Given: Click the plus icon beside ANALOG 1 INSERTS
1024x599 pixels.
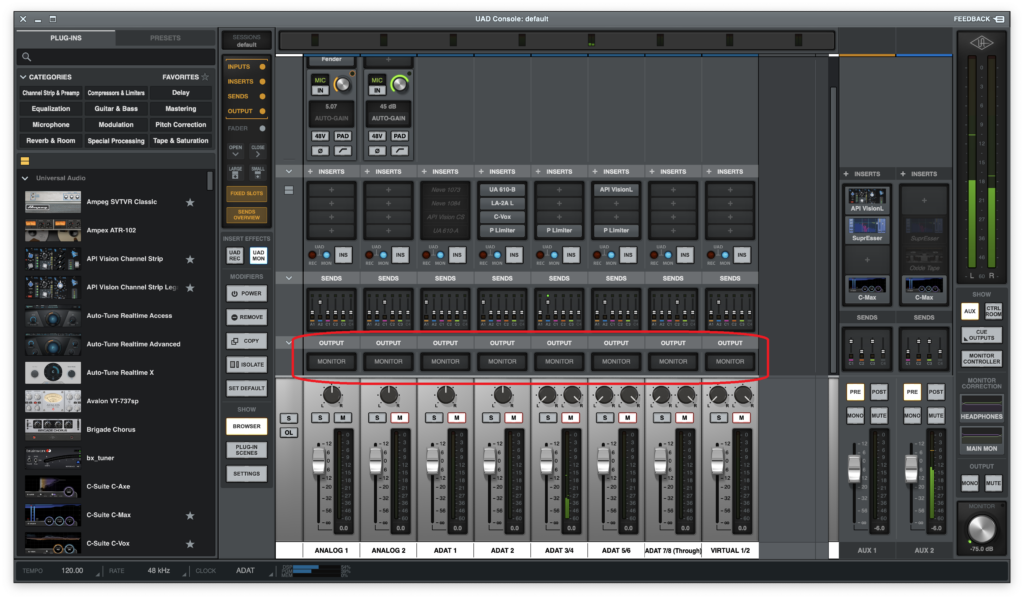Looking at the screenshot, I should [310, 171].
